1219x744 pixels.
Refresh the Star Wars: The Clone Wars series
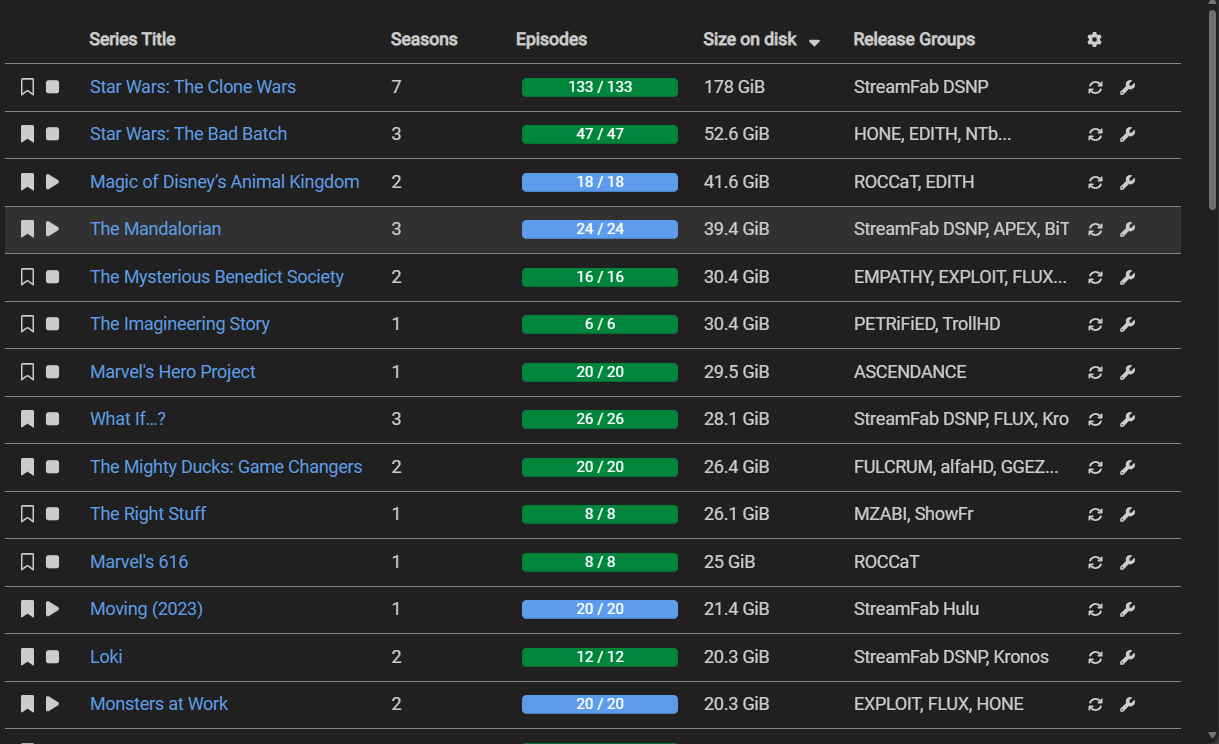[1095, 87]
